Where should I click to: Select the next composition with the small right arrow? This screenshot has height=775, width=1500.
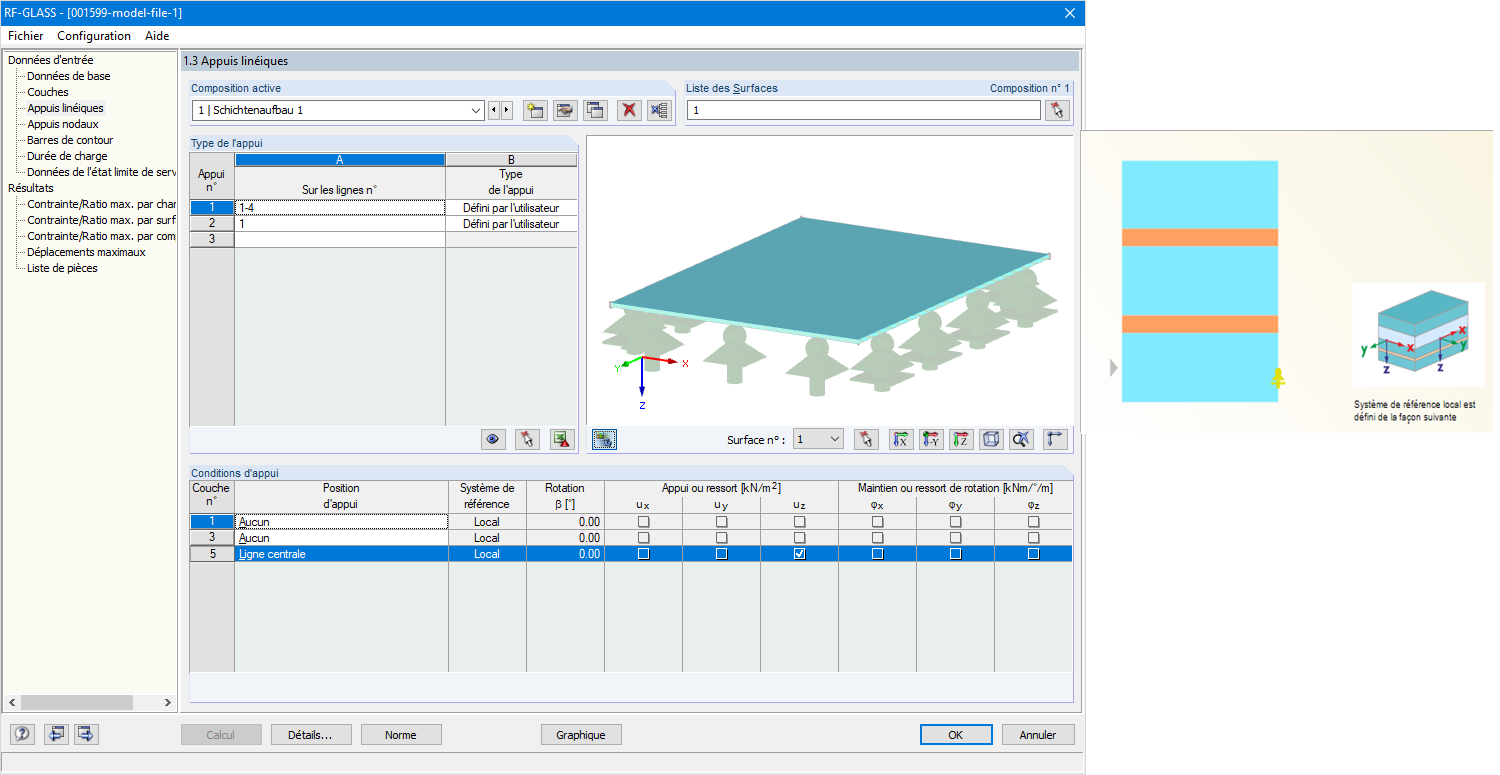pos(507,110)
